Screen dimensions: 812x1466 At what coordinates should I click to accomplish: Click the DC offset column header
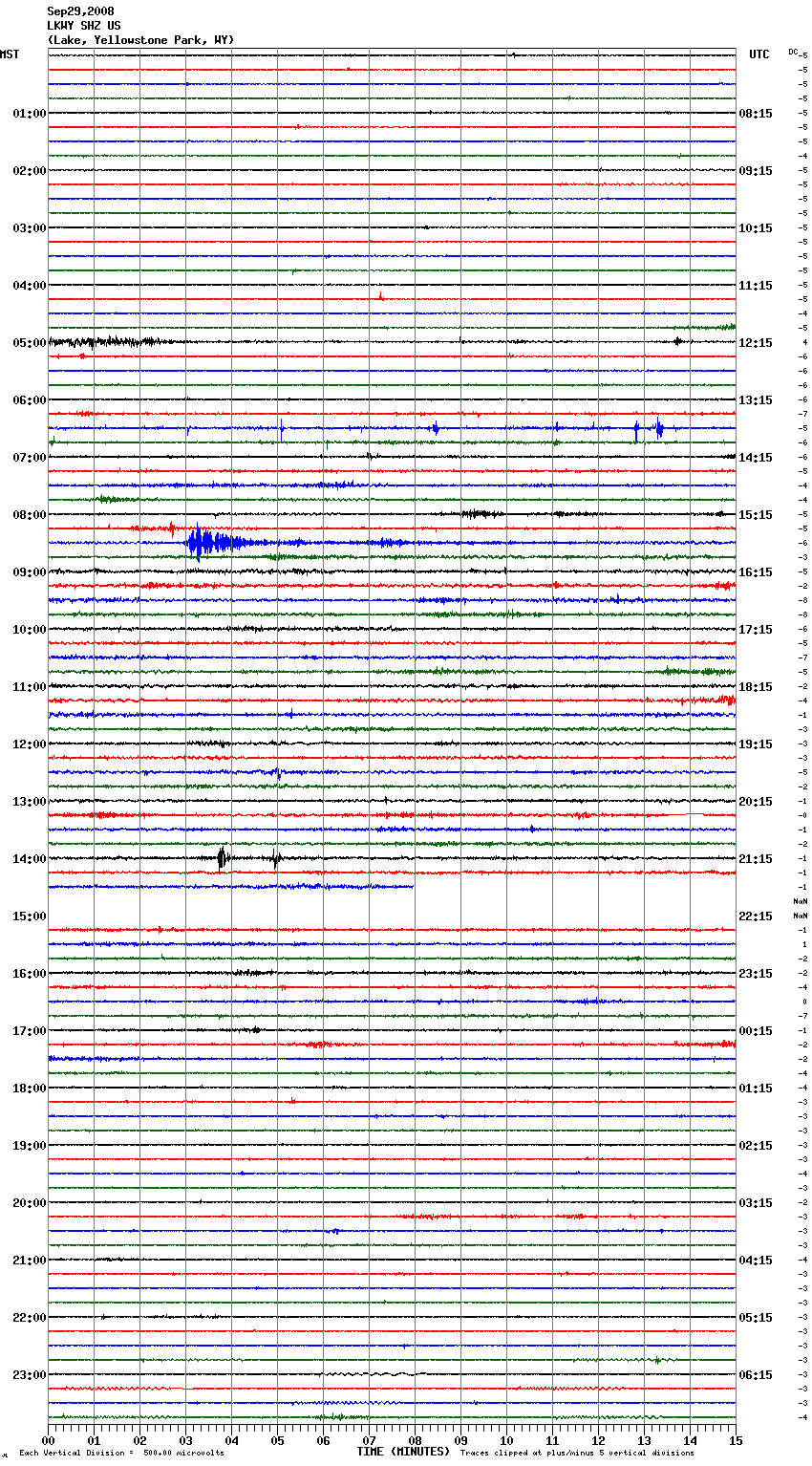(x=793, y=52)
